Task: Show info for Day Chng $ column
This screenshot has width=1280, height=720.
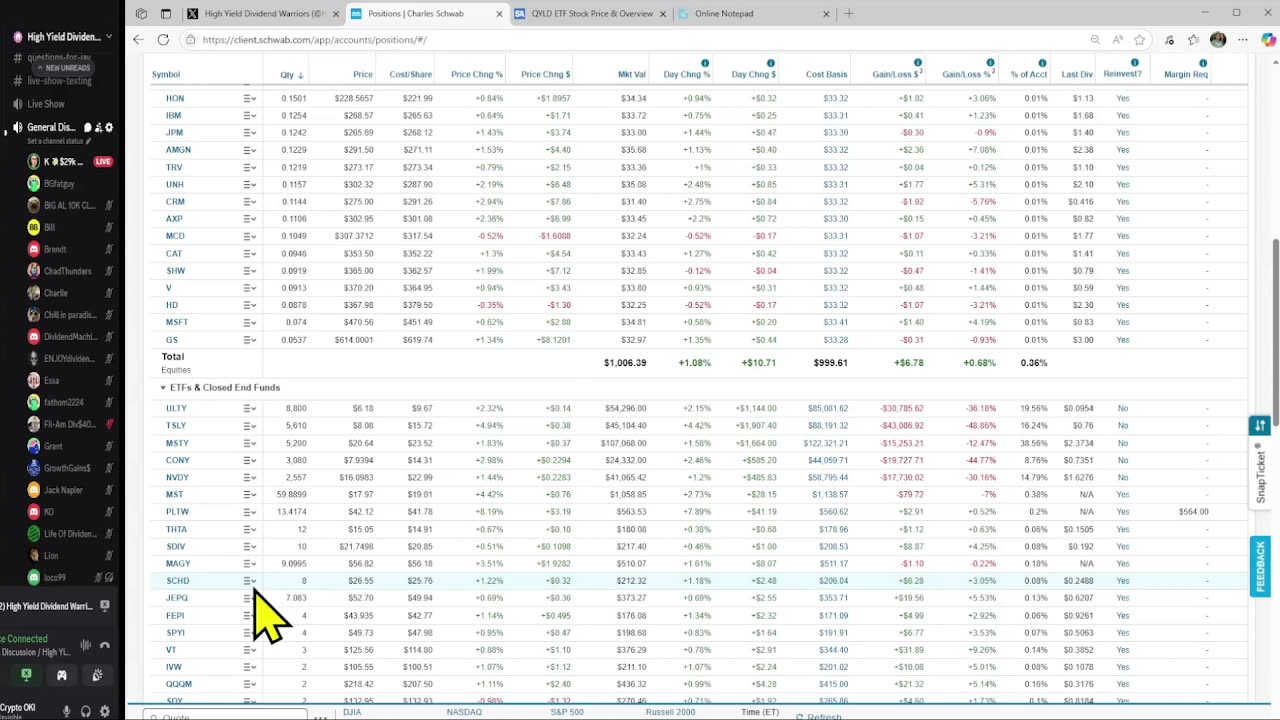Action: coord(771,63)
